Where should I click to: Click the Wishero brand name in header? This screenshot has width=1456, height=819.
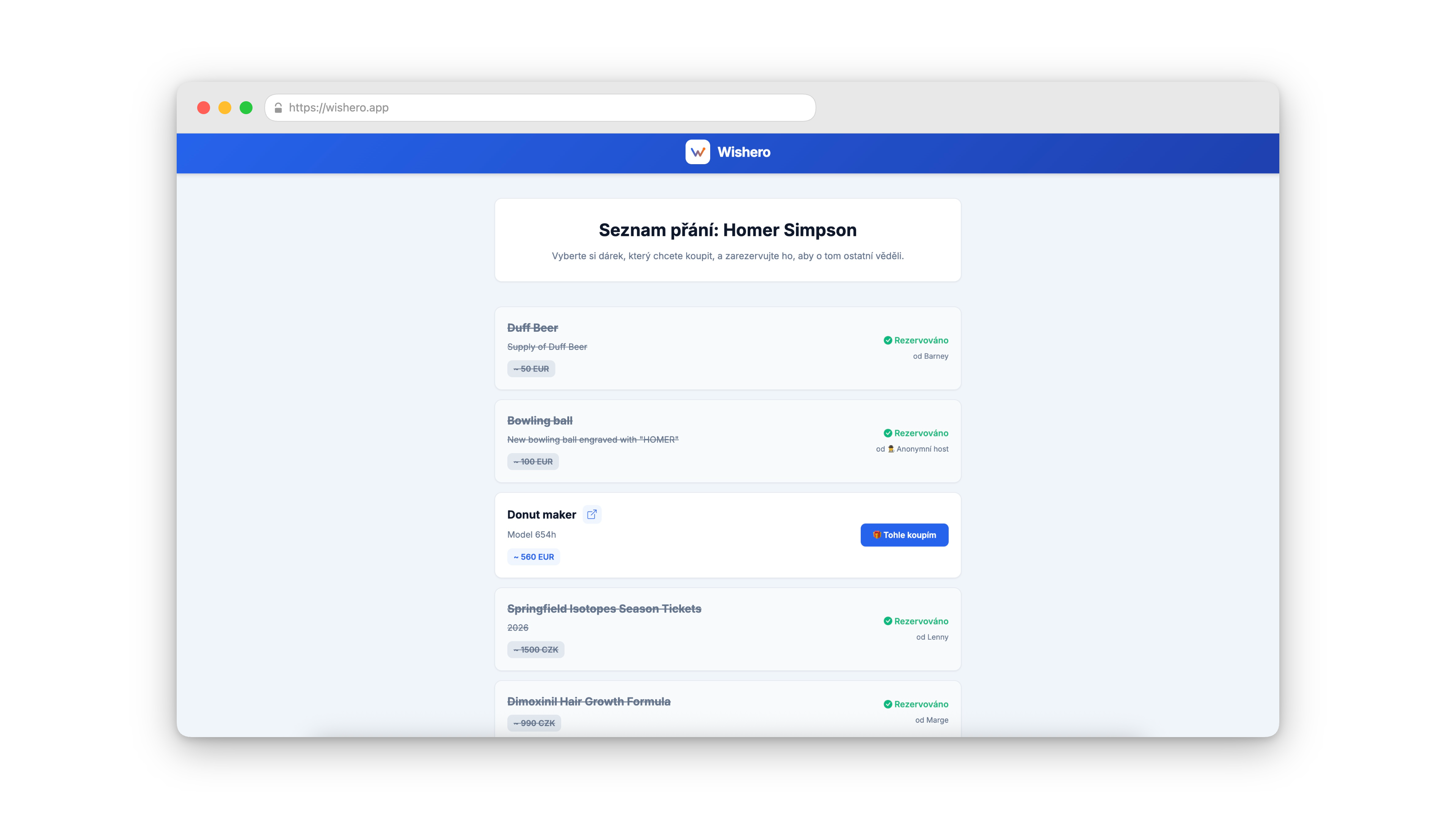(x=744, y=152)
